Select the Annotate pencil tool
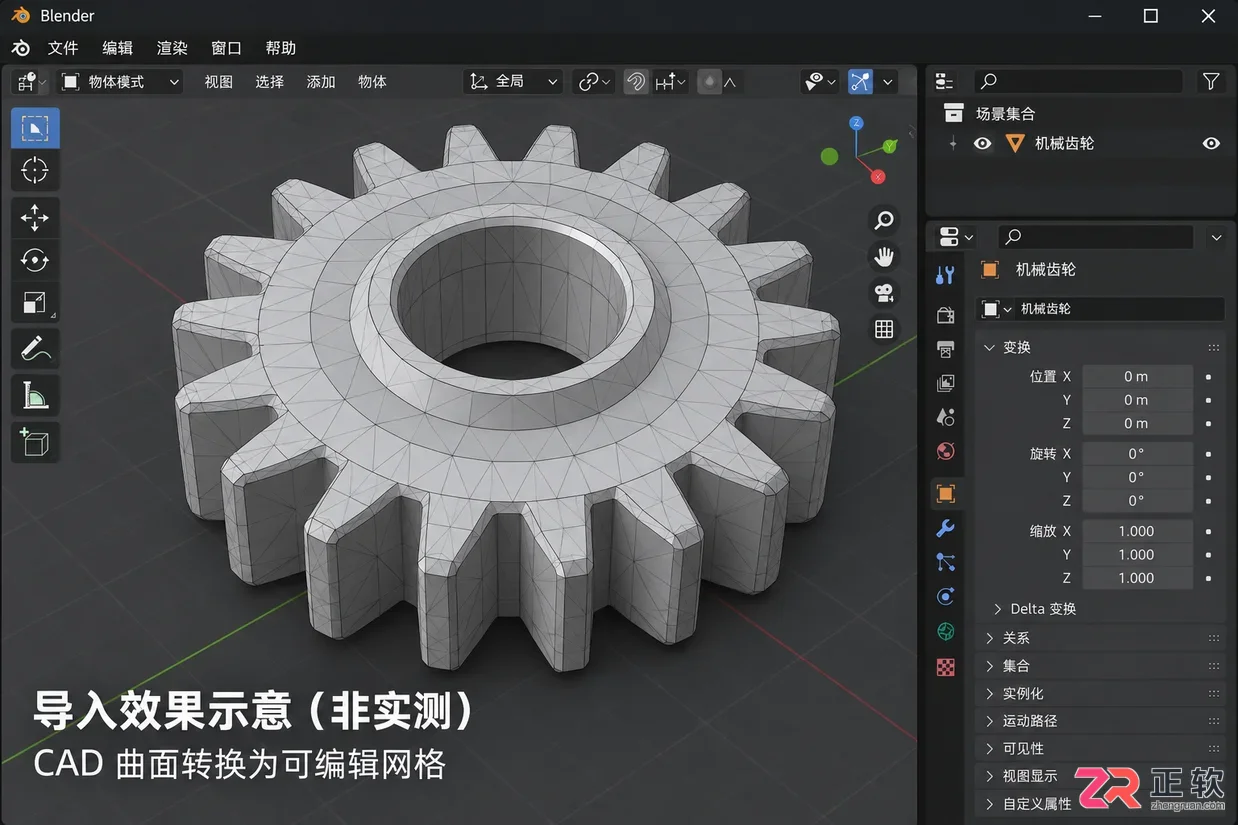Image resolution: width=1238 pixels, height=825 pixels. (x=35, y=349)
